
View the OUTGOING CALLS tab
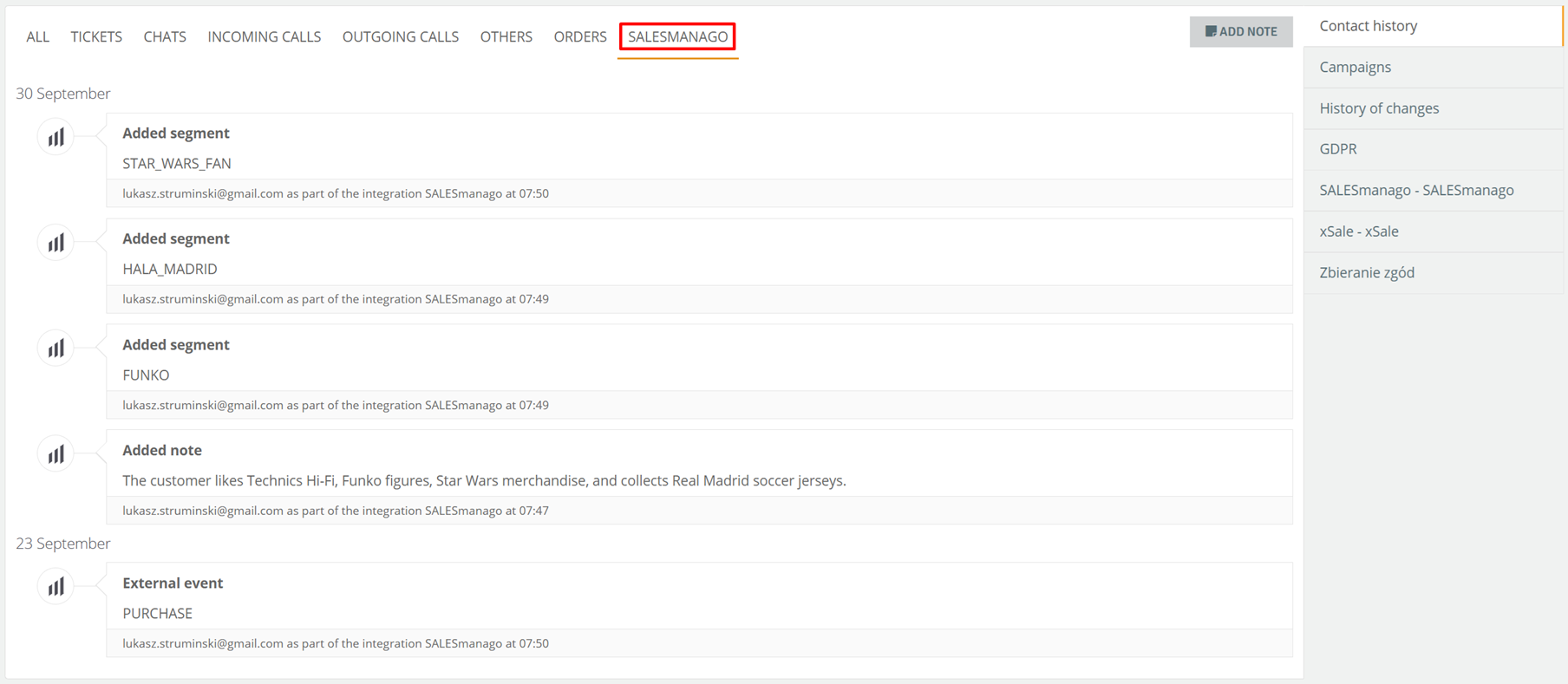pos(400,36)
